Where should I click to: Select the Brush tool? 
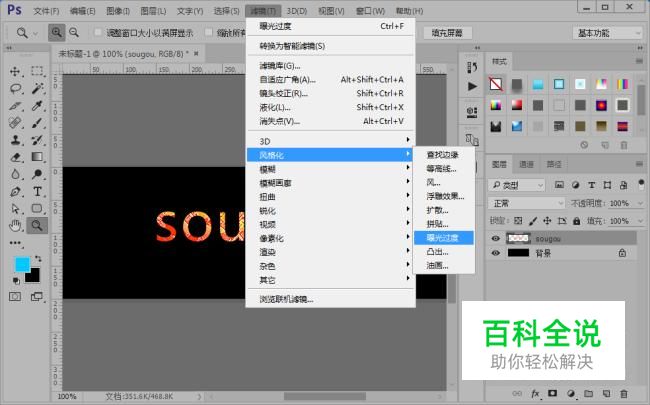(x=37, y=123)
